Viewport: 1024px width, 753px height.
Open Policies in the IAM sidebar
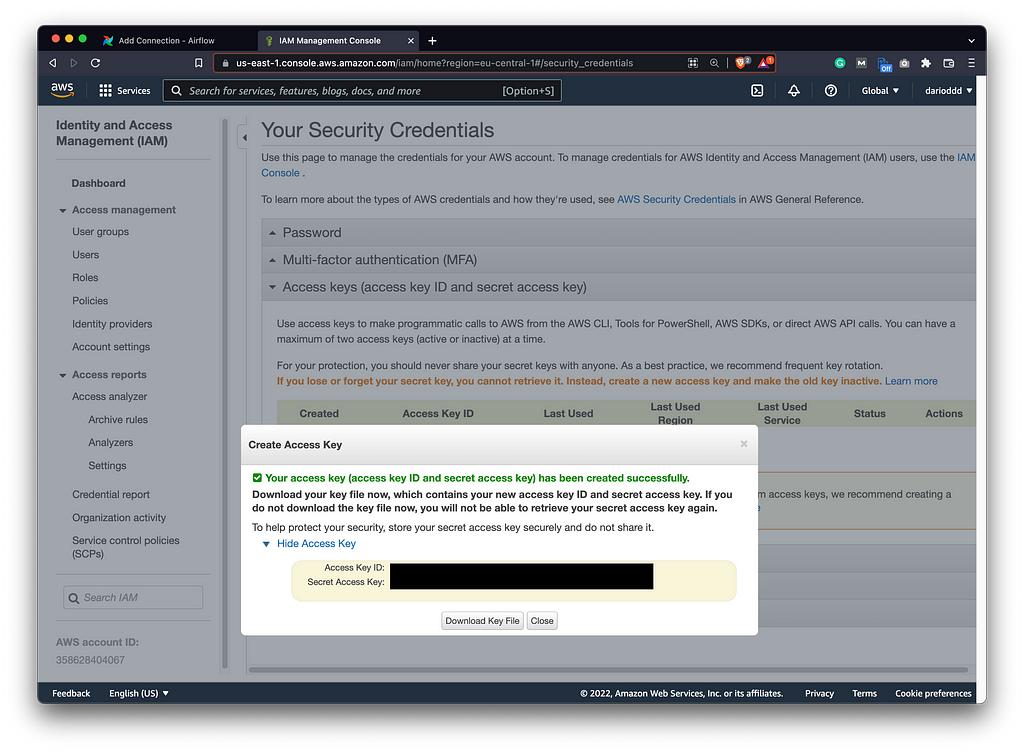(90, 300)
